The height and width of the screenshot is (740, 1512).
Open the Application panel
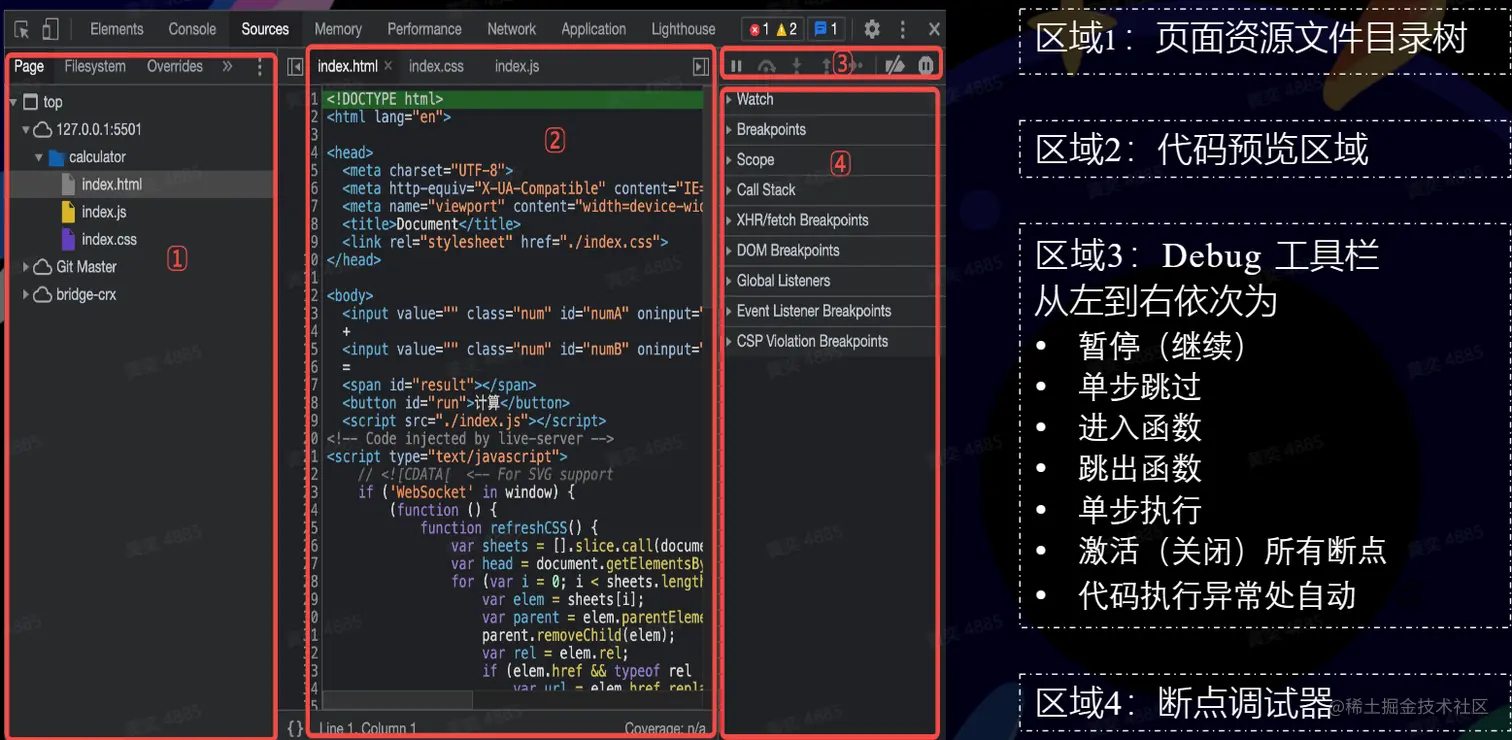tap(594, 29)
